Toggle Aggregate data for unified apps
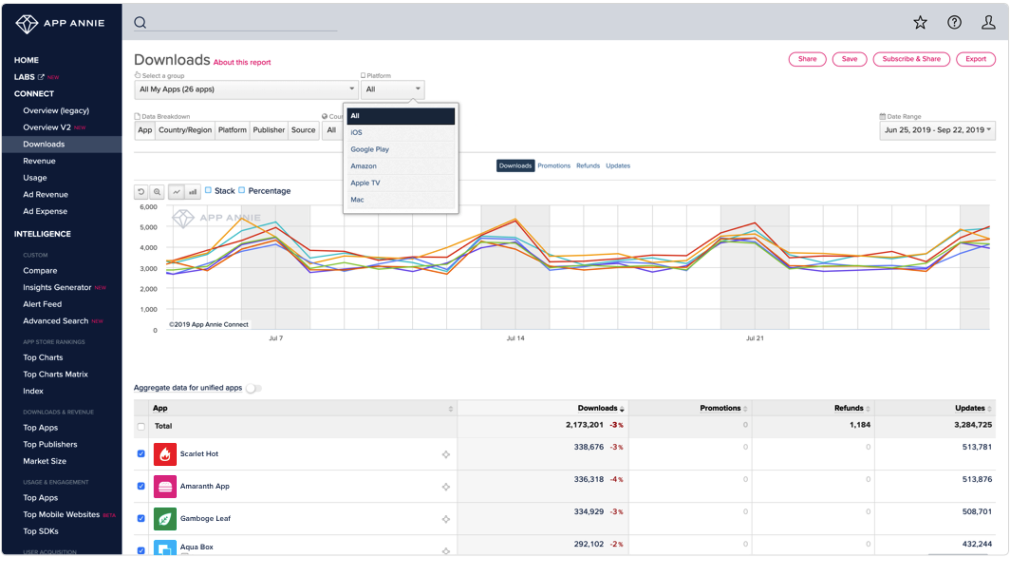 pos(254,388)
